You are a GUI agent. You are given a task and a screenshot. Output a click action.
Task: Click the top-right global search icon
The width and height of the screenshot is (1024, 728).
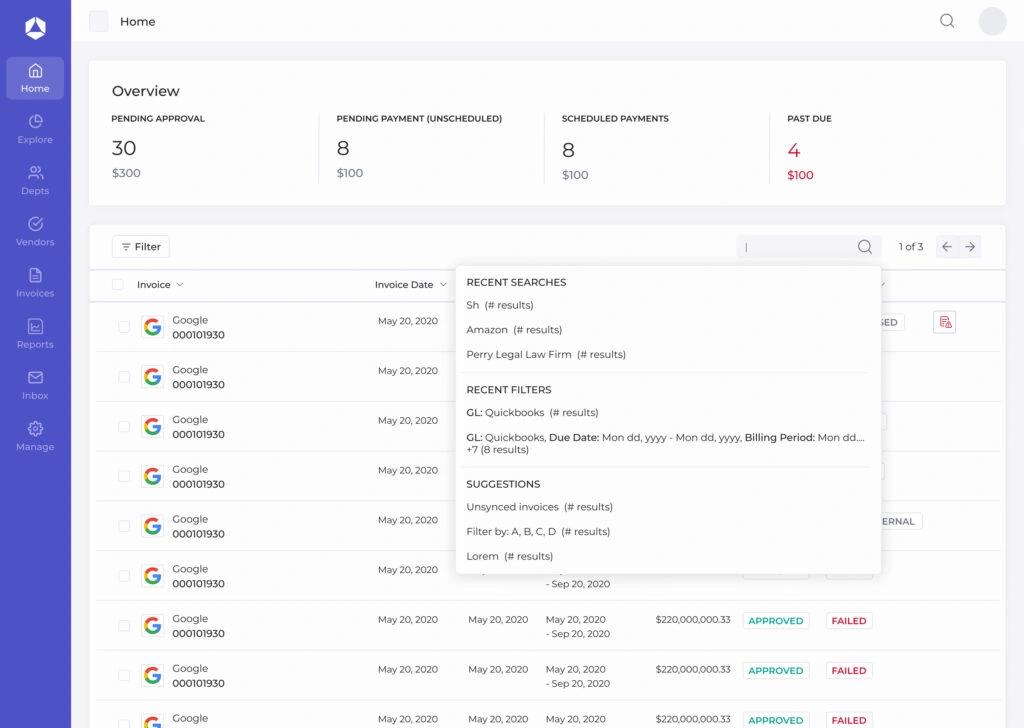click(947, 21)
